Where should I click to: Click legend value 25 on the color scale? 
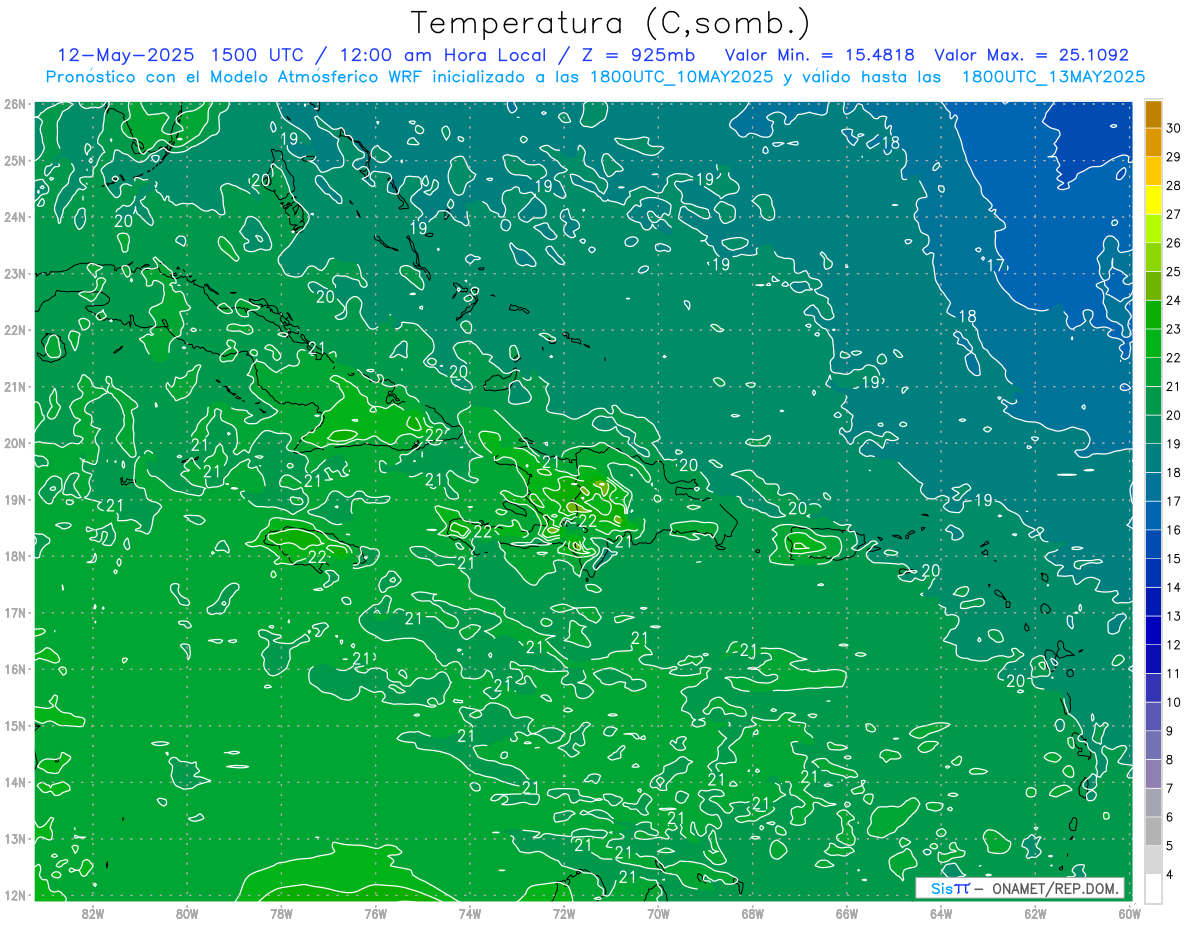pos(1173,271)
